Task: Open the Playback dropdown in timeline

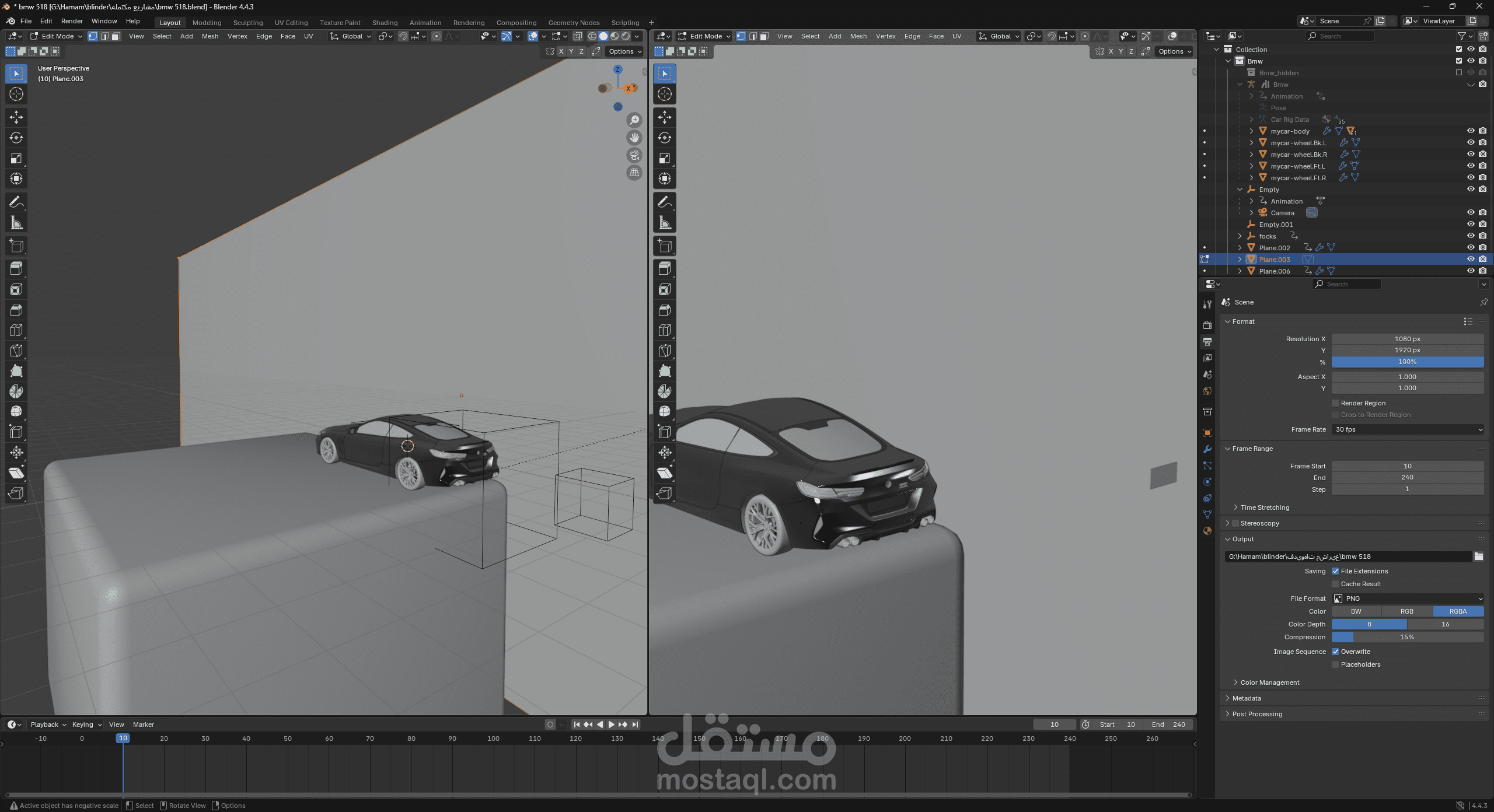Action: click(48, 724)
